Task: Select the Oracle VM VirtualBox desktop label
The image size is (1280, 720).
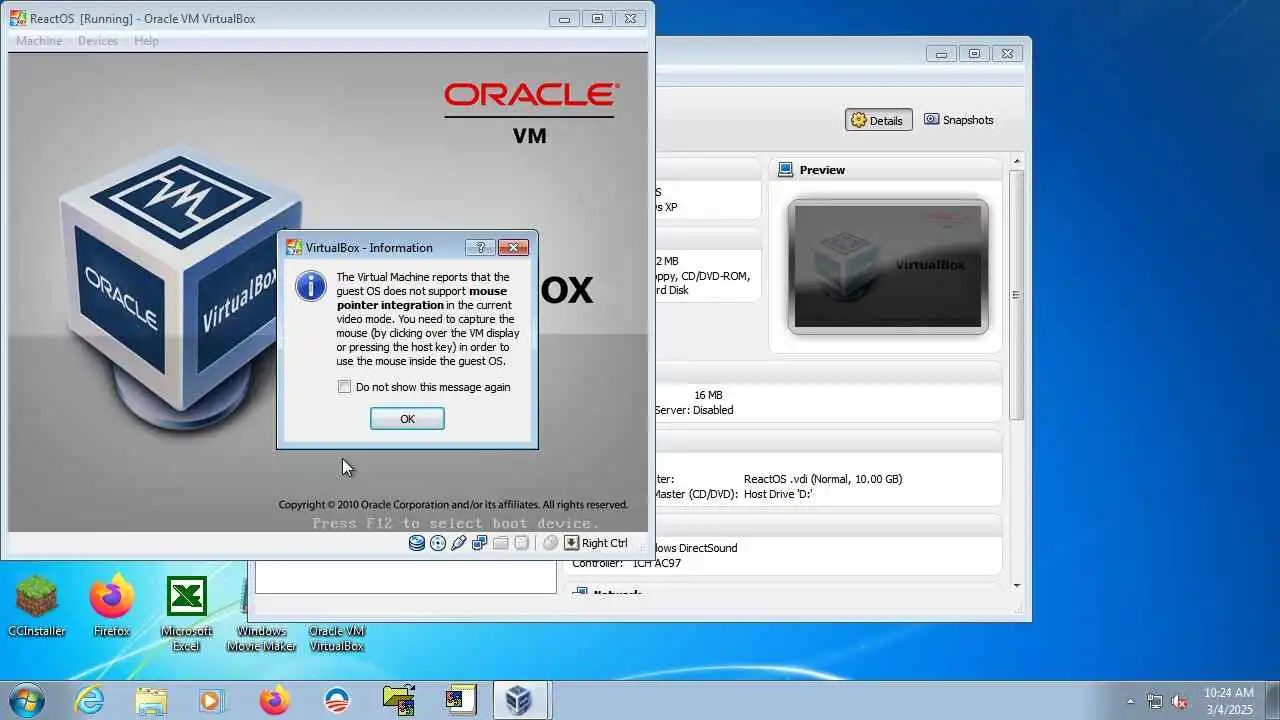Action: click(337, 638)
